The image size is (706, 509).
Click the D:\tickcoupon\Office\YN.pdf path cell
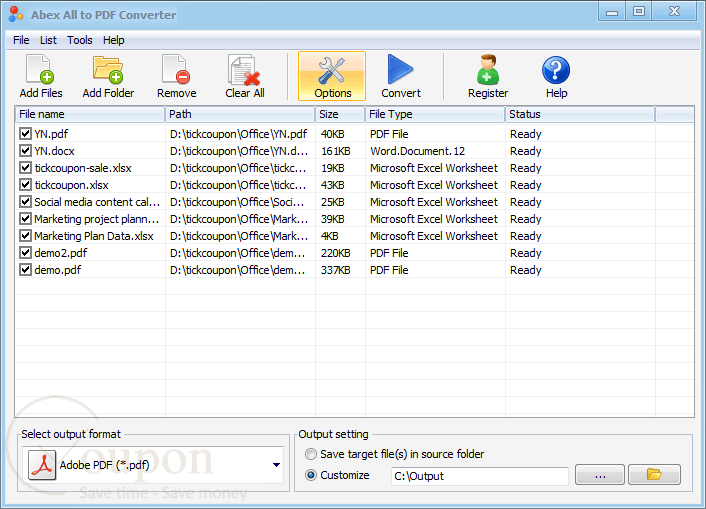(238, 134)
